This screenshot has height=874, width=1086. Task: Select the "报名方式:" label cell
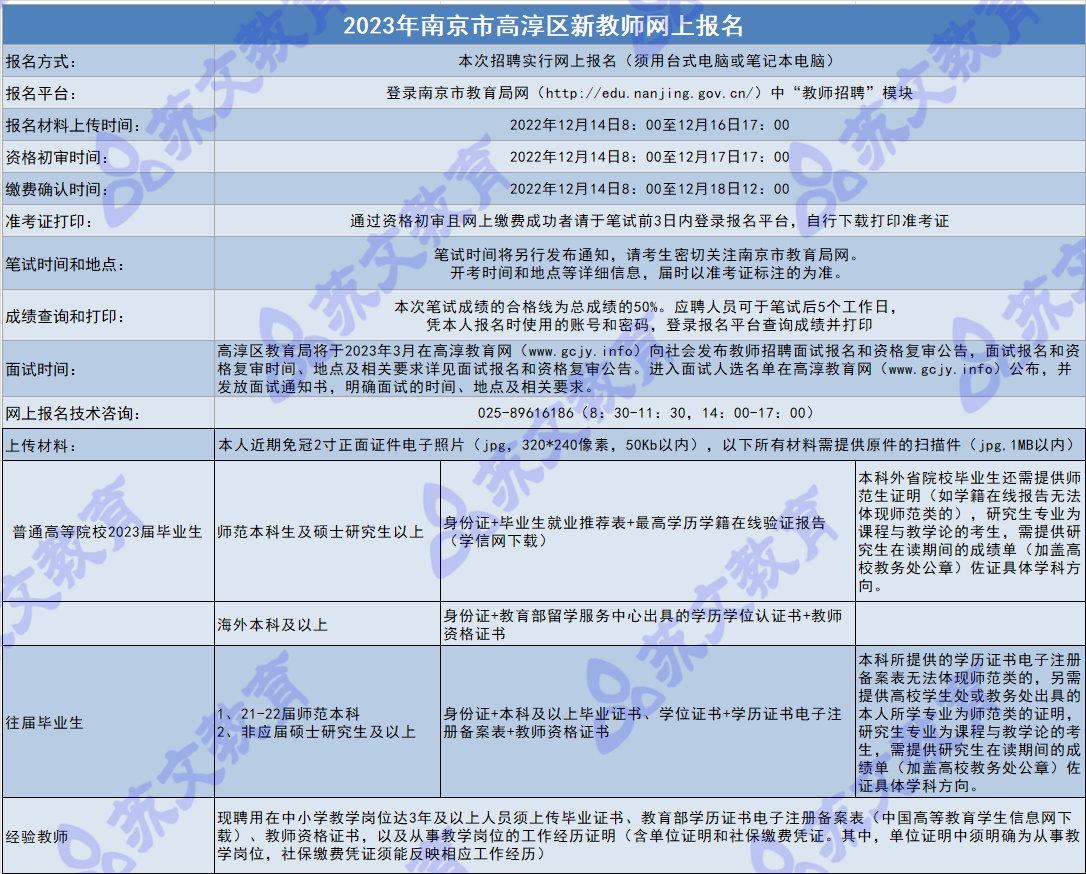pyautogui.click(x=108, y=61)
